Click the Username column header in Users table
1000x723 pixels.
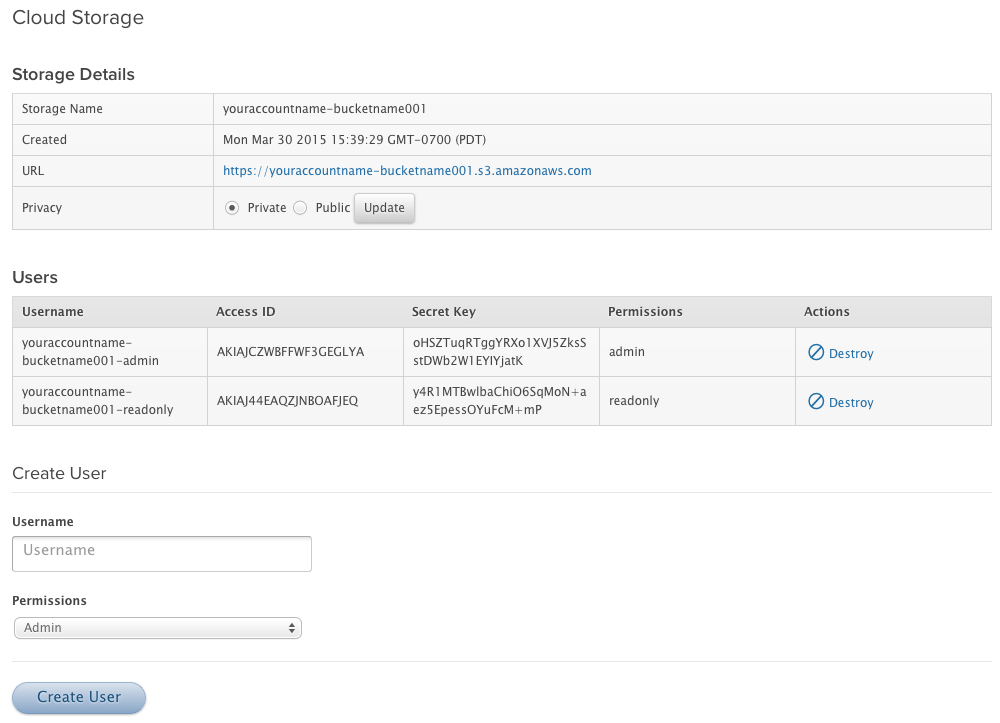tap(53, 312)
